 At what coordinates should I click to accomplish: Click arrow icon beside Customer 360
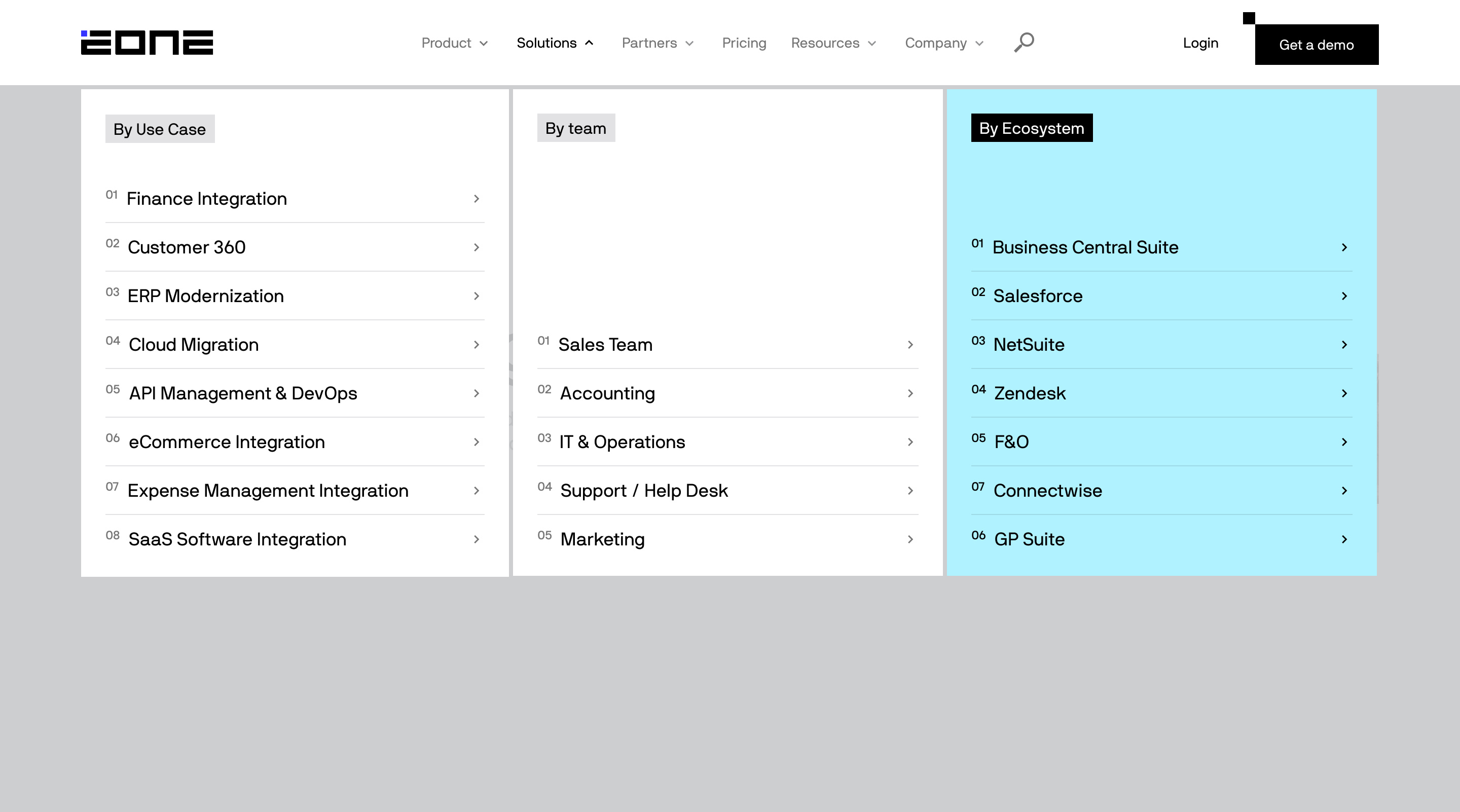(x=477, y=248)
